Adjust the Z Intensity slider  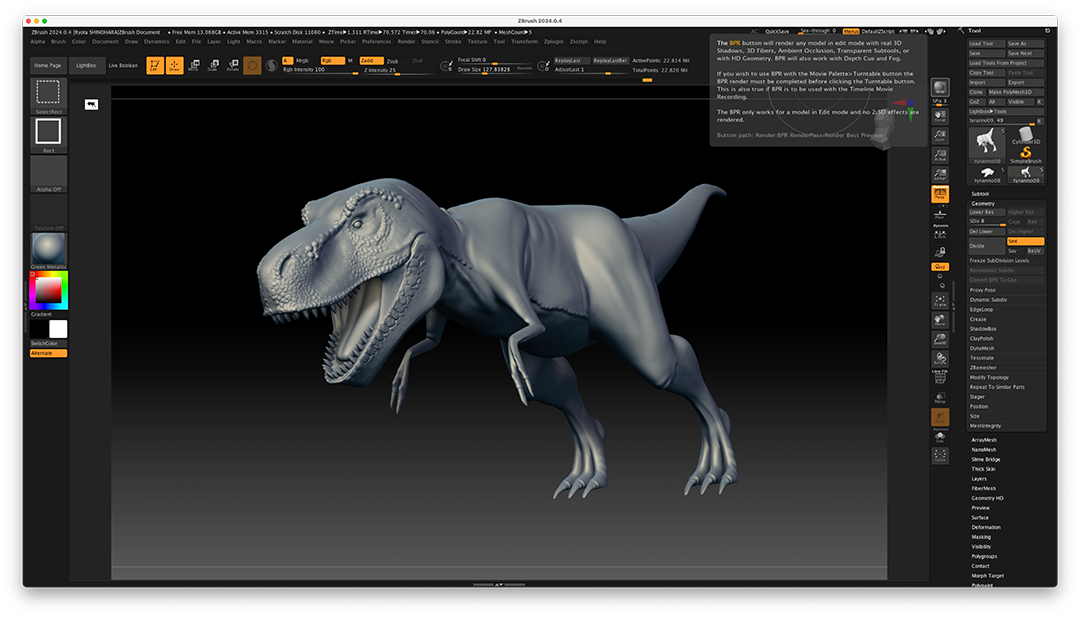pyautogui.click(x=397, y=70)
